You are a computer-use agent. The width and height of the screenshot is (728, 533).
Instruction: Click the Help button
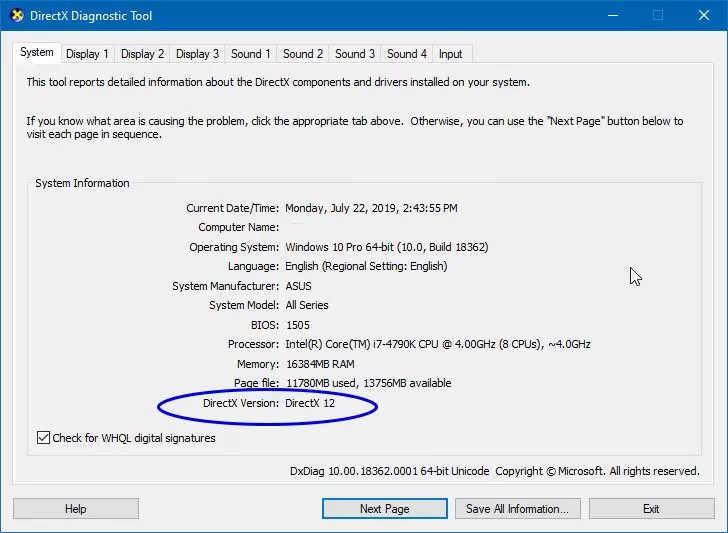[76, 509]
